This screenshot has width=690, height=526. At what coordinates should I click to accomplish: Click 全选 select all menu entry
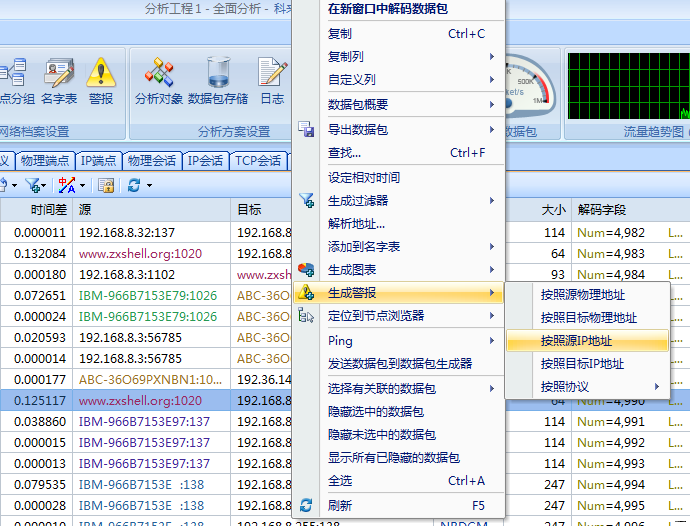point(340,481)
